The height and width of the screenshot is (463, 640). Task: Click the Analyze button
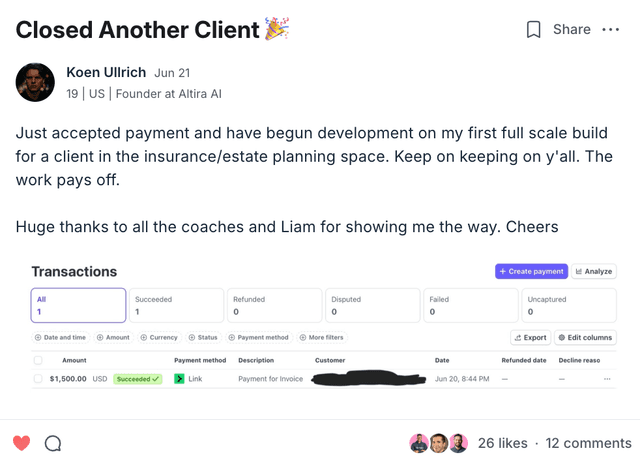click(594, 271)
